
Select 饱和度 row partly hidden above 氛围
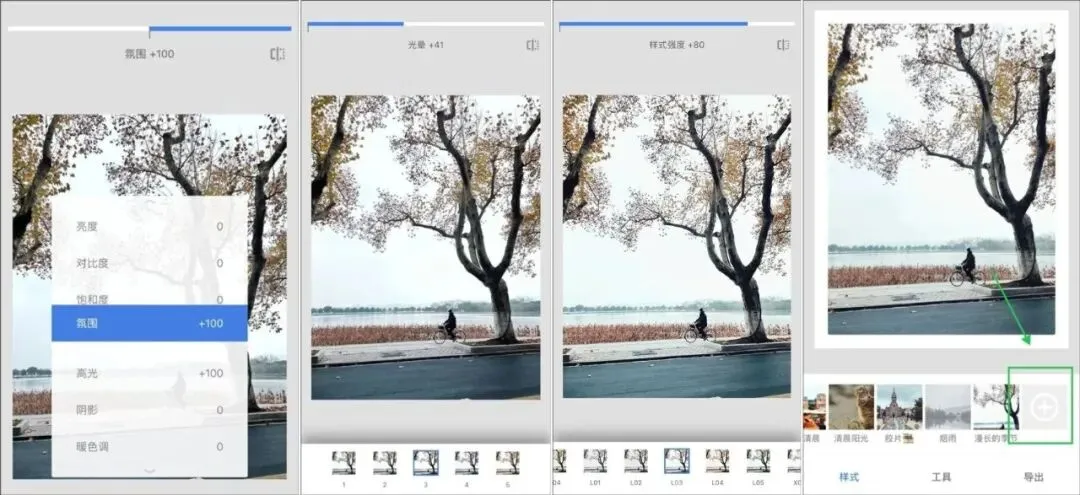(149, 297)
